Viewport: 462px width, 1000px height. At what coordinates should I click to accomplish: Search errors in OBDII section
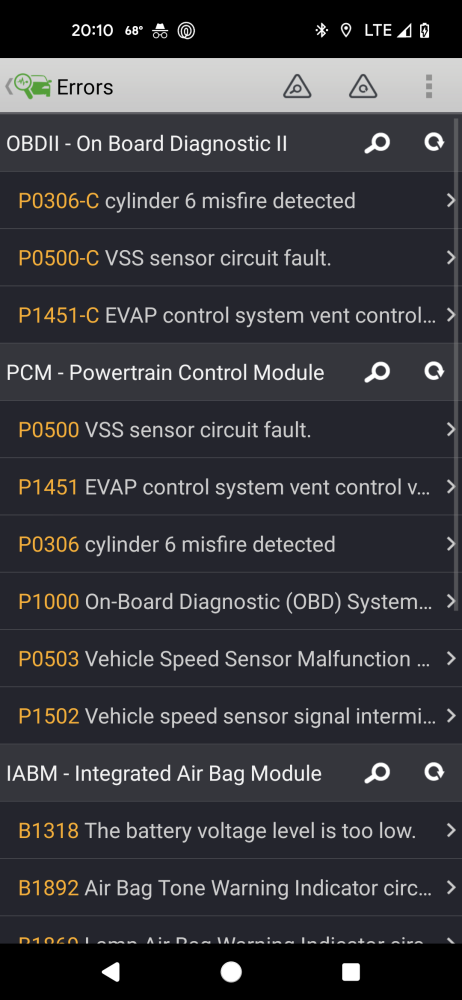pyautogui.click(x=377, y=143)
